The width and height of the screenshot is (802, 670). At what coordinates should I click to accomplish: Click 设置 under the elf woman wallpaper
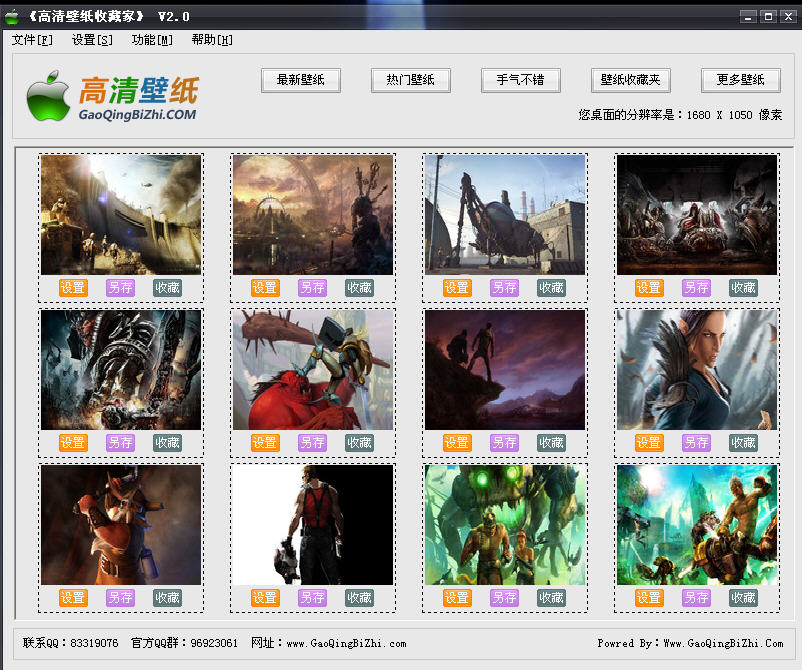pos(649,443)
